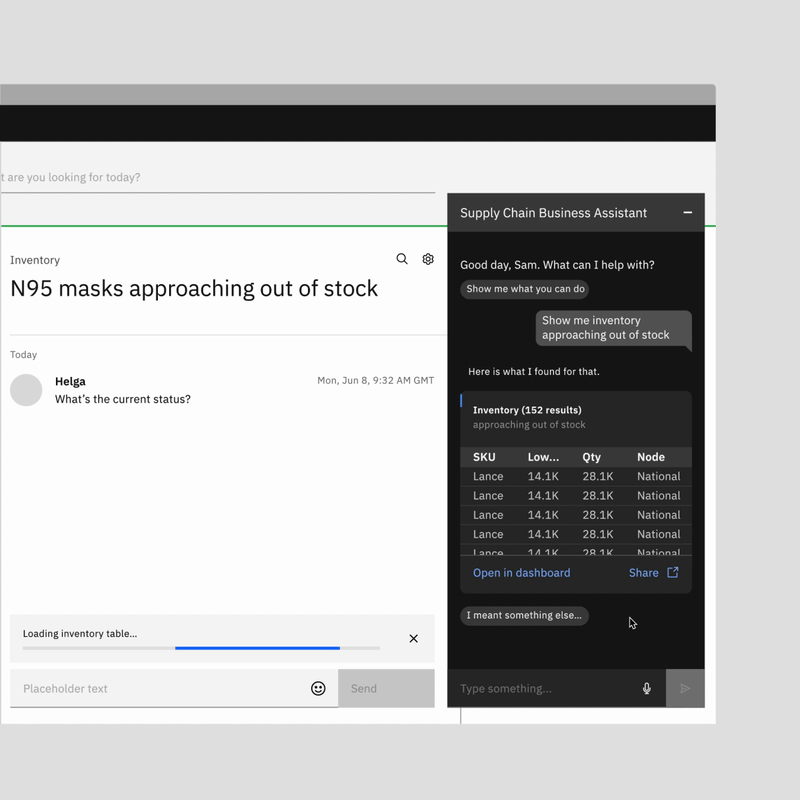Click the Send button in the message composer

point(386,688)
